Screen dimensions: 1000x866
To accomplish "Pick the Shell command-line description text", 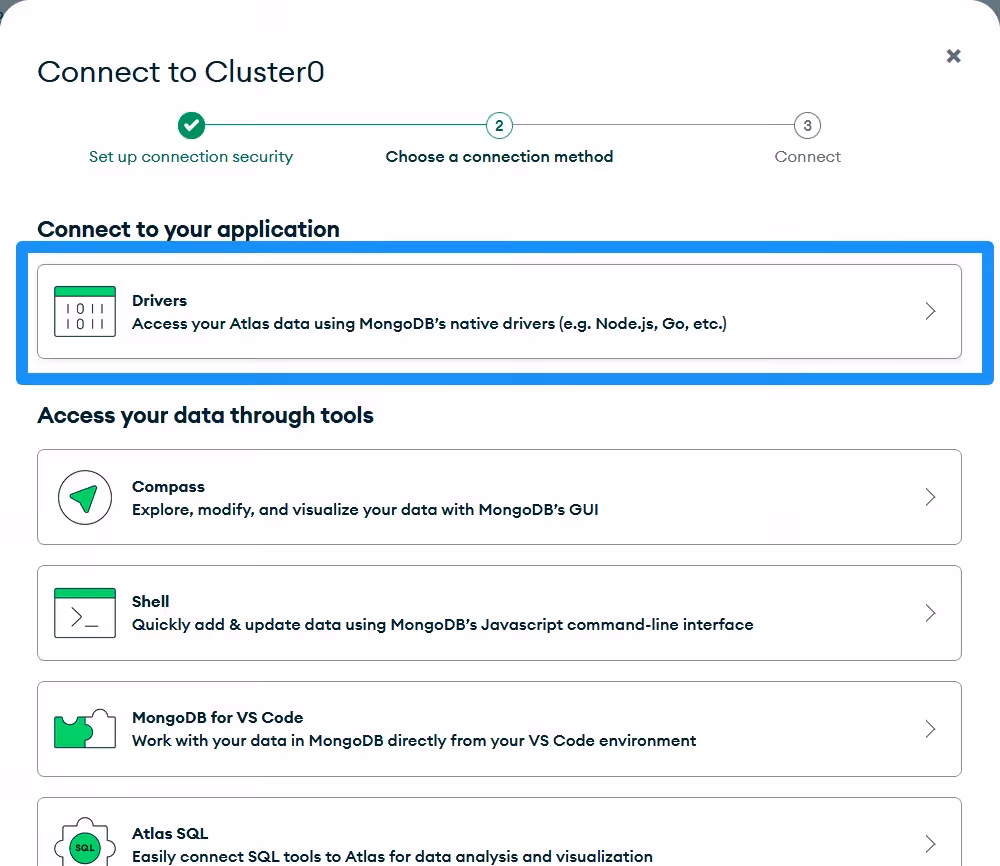I will [442, 625].
